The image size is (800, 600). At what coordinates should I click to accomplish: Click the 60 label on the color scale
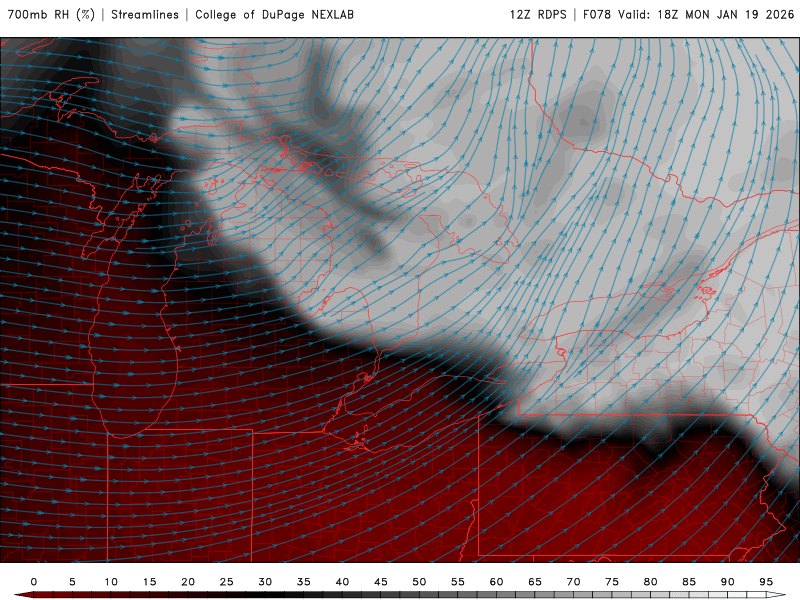[496, 582]
